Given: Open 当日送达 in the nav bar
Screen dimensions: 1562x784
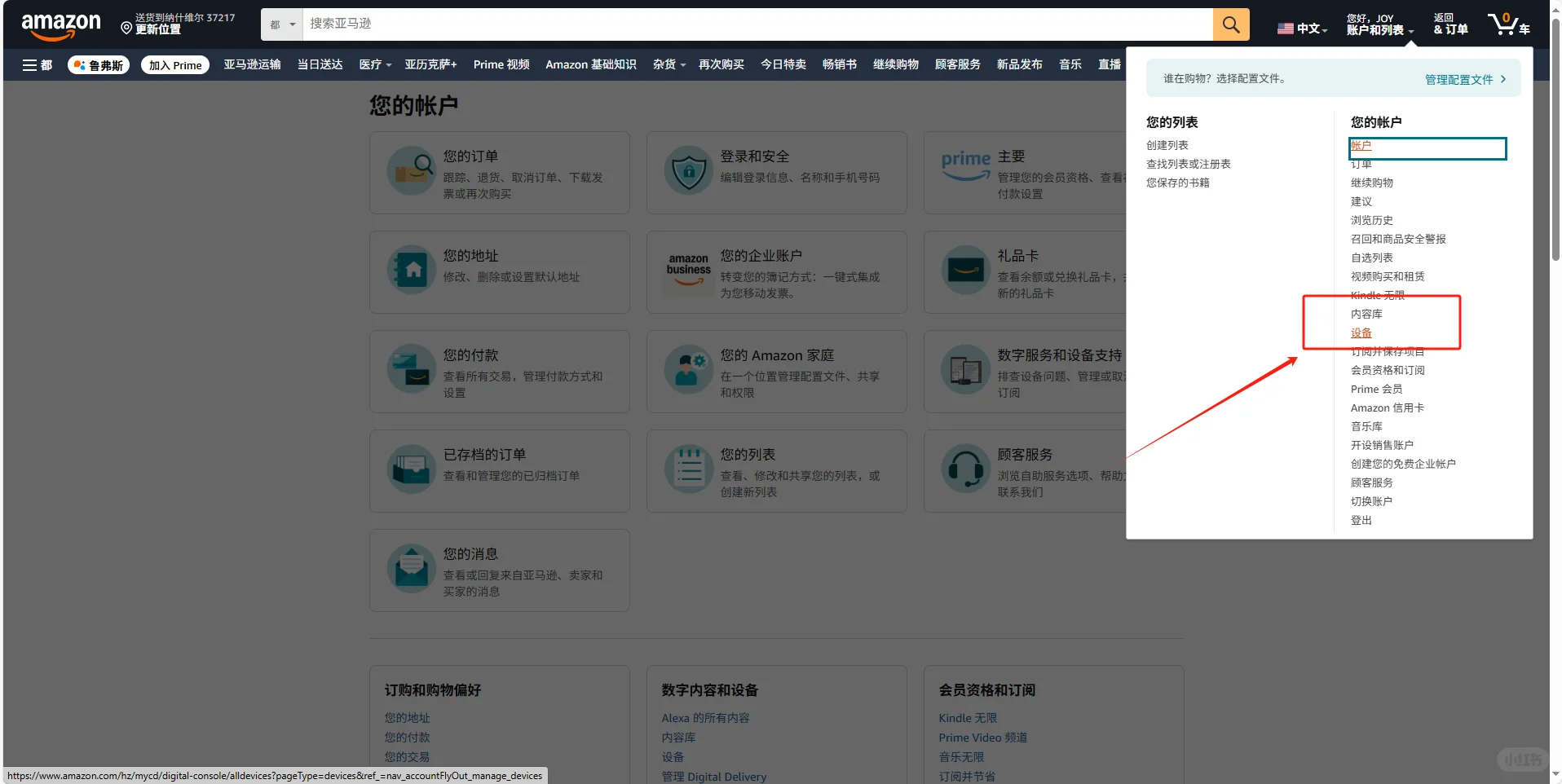Looking at the screenshot, I should click(320, 65).
